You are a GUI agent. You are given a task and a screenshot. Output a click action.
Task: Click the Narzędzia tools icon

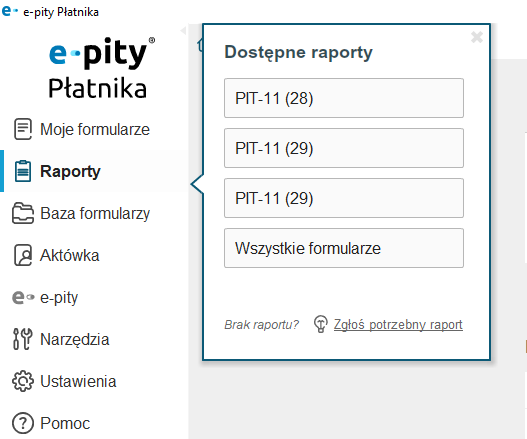(x=23, y=339)
